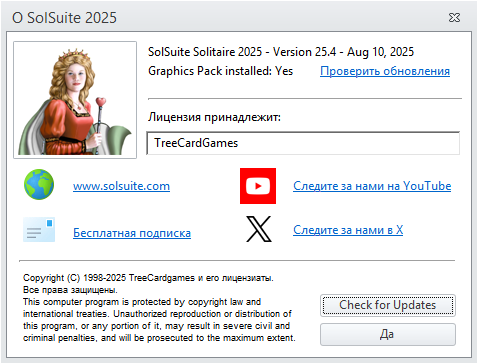
Task: Open the Бесплатная подписка link
Action: click(x=132, y=233)
